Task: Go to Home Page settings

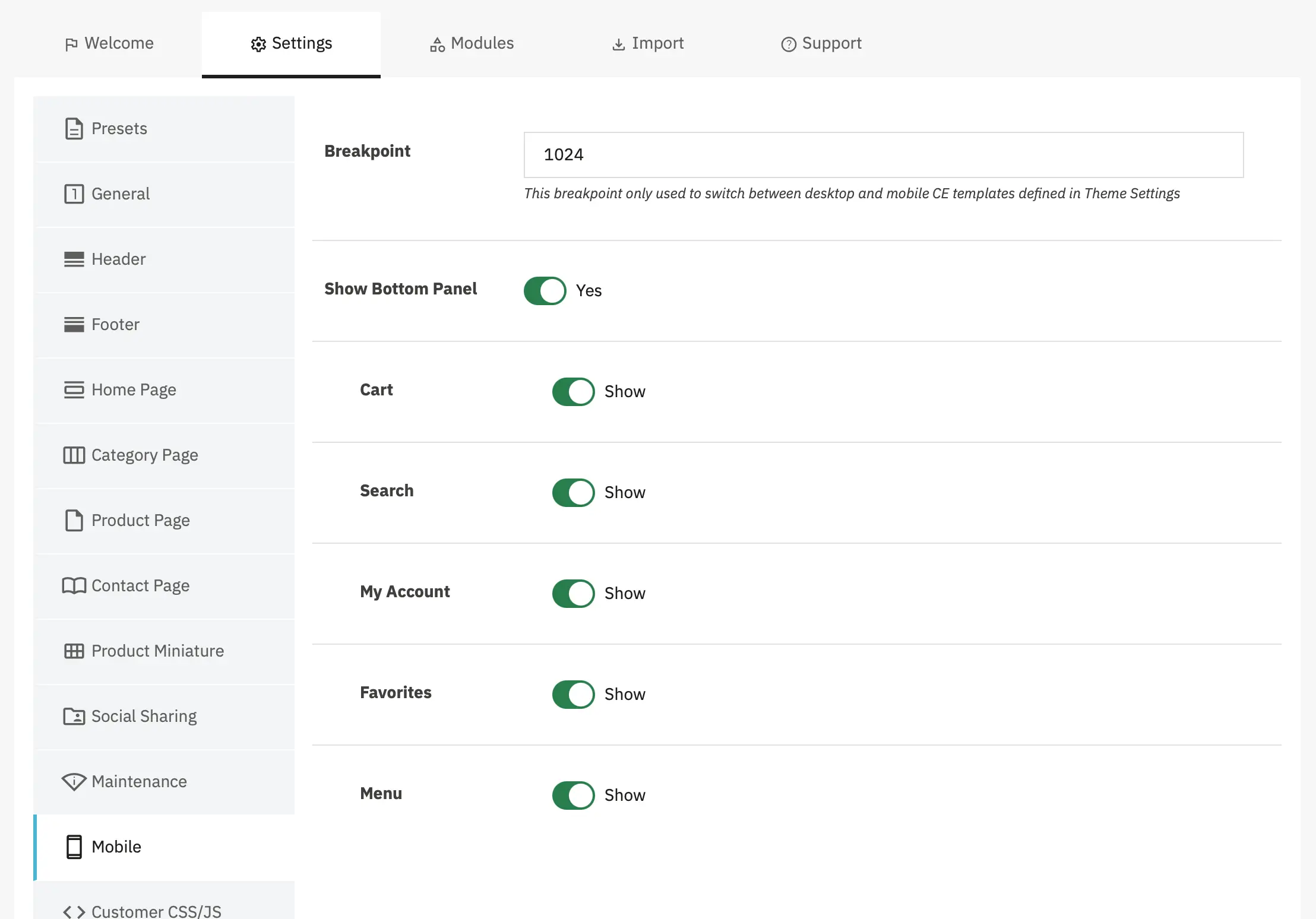Action: [x=164, y=390]
